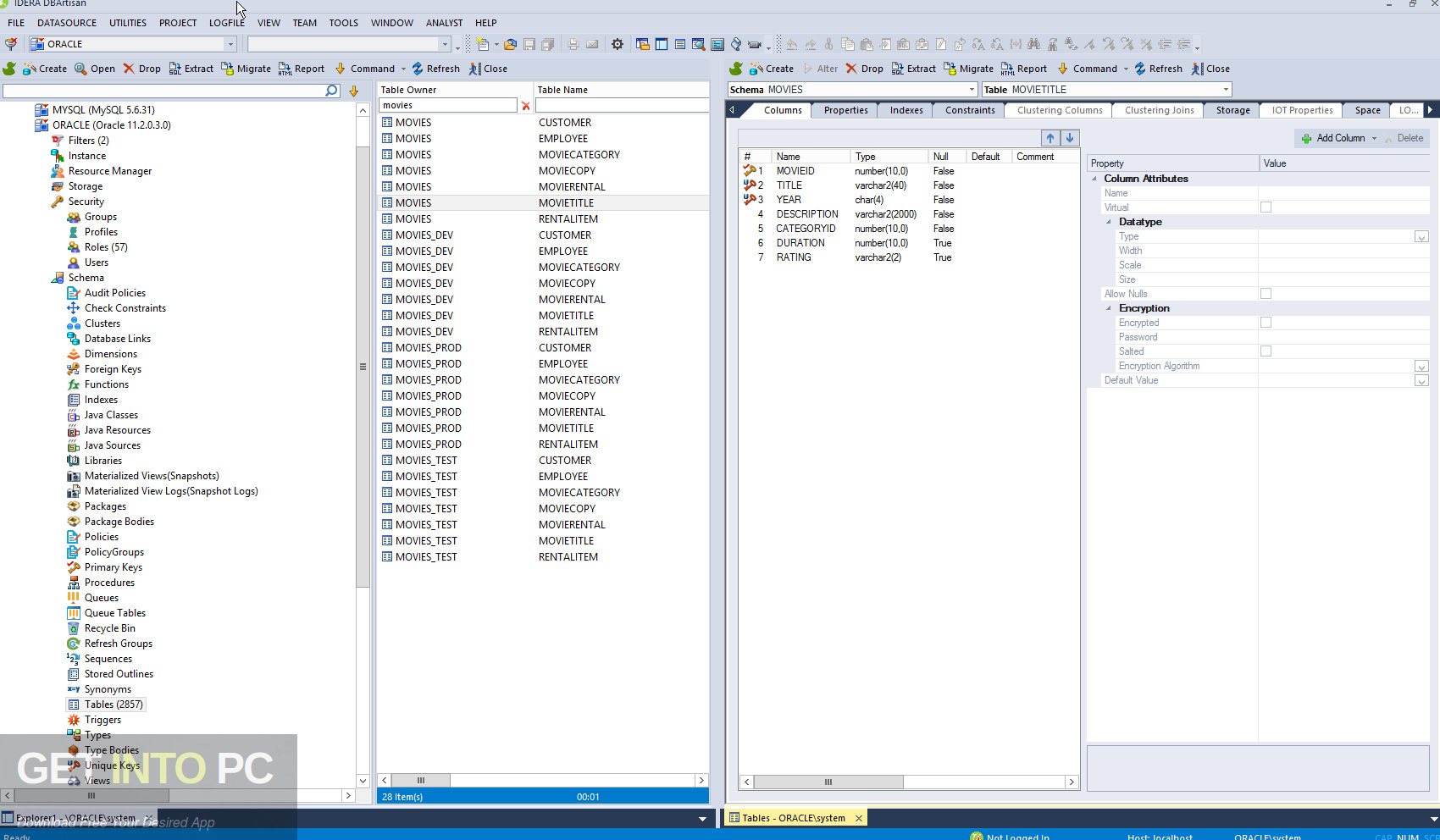The image size is (1440, 840).
Task: Click the Table Name filter input field
Action: click(x=622, y=105)
